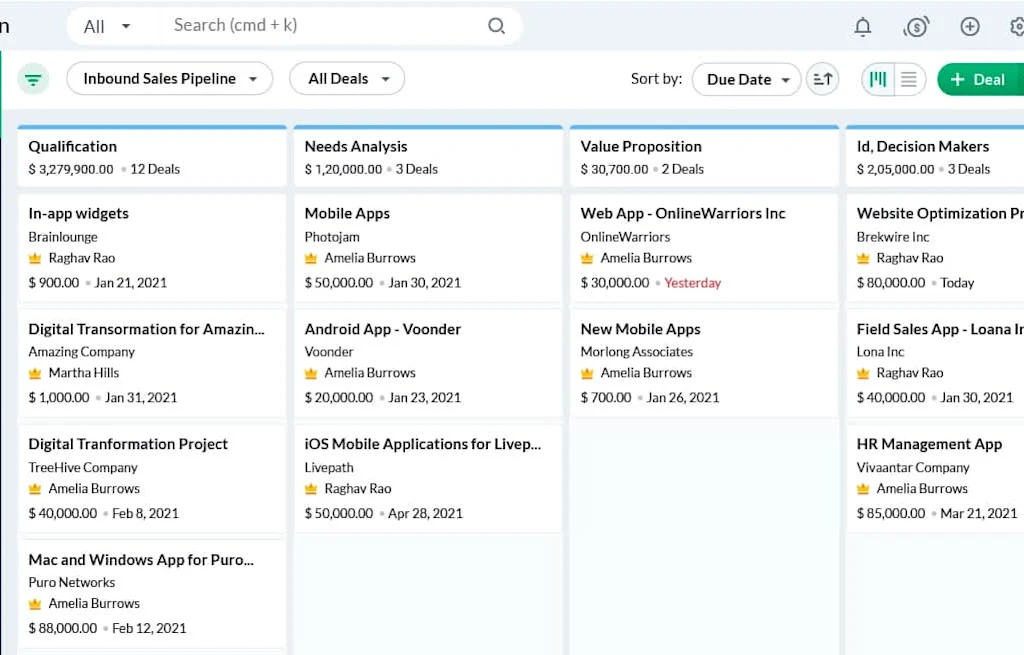Open the All search scope dropdown
The image size is (1024, 655).
(108, 27)
